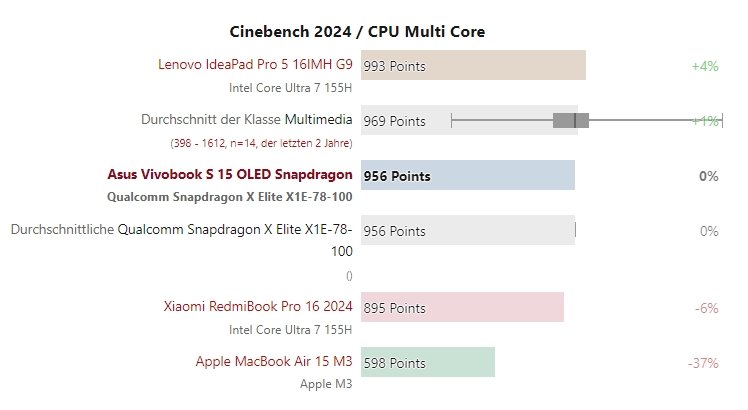Click the dark gray box-plot marker
The image size is (748, 410).
571,121
